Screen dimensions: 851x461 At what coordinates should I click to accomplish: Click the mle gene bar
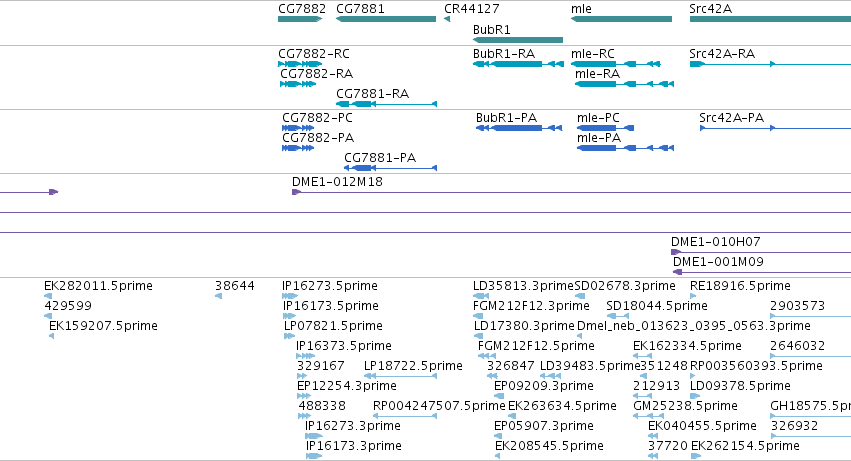click(x=621, y=19)
